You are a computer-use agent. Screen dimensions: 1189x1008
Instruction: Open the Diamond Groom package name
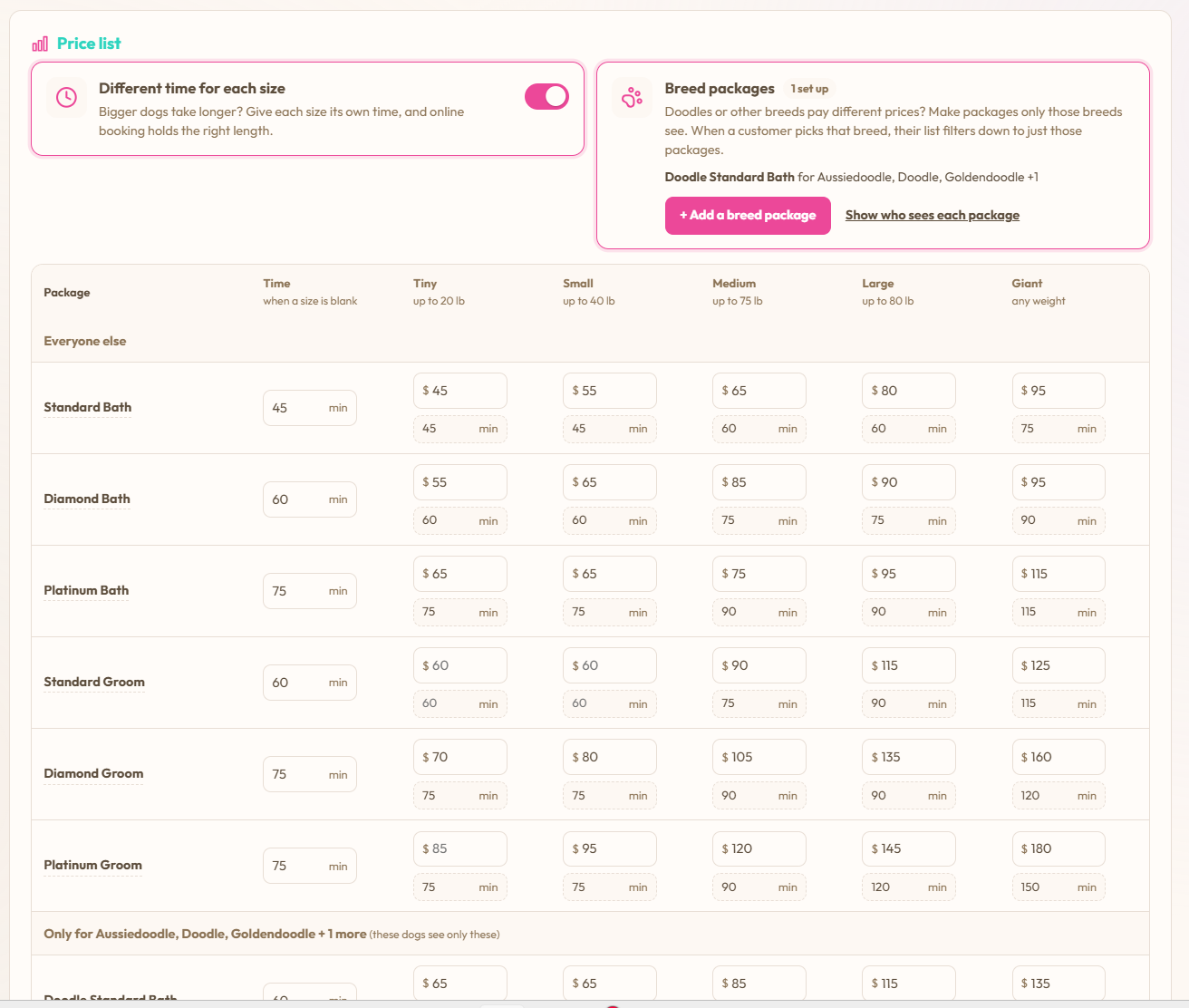click(93, 773)
